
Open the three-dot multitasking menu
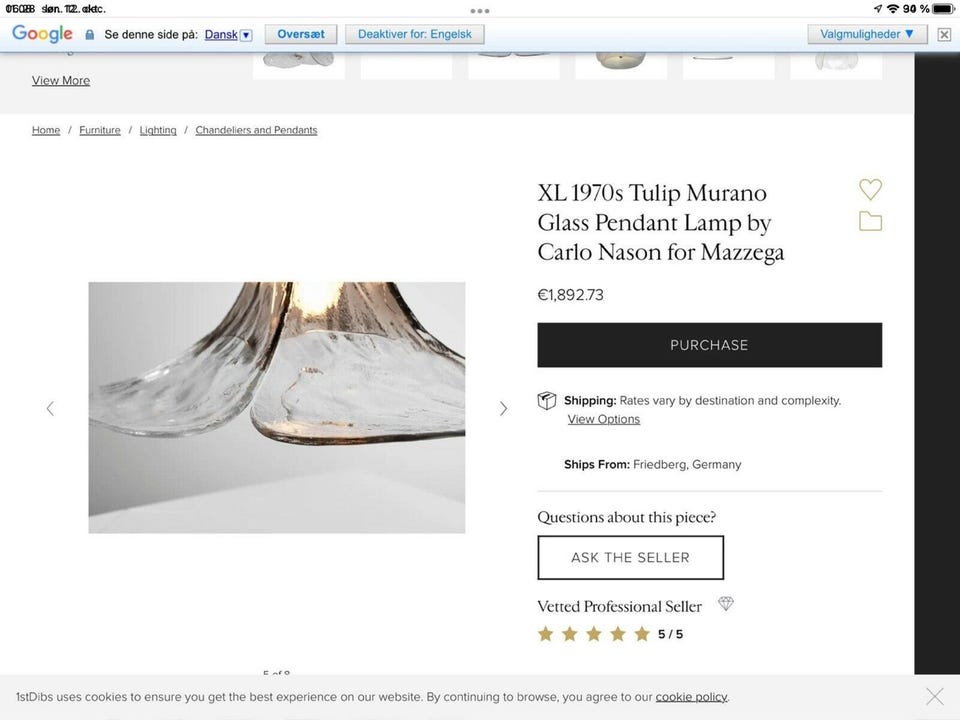pyautogui.click(x=479, y=10)
